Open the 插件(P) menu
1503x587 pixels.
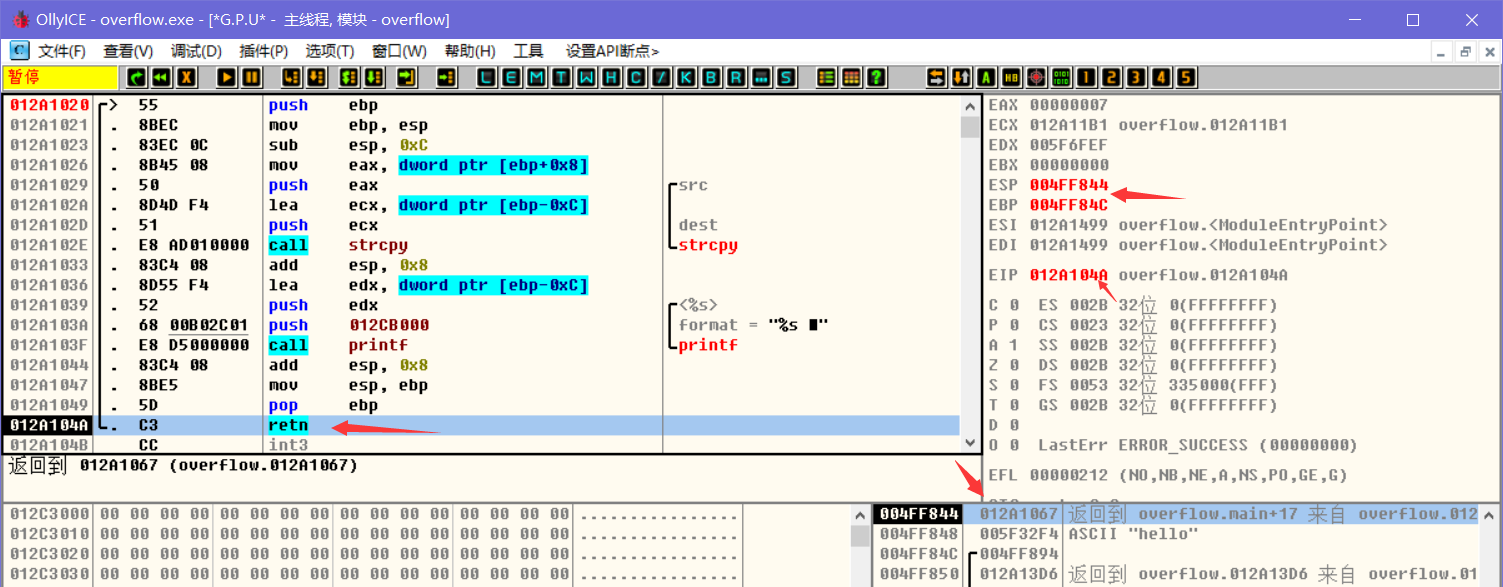click(x=264, y=51)
